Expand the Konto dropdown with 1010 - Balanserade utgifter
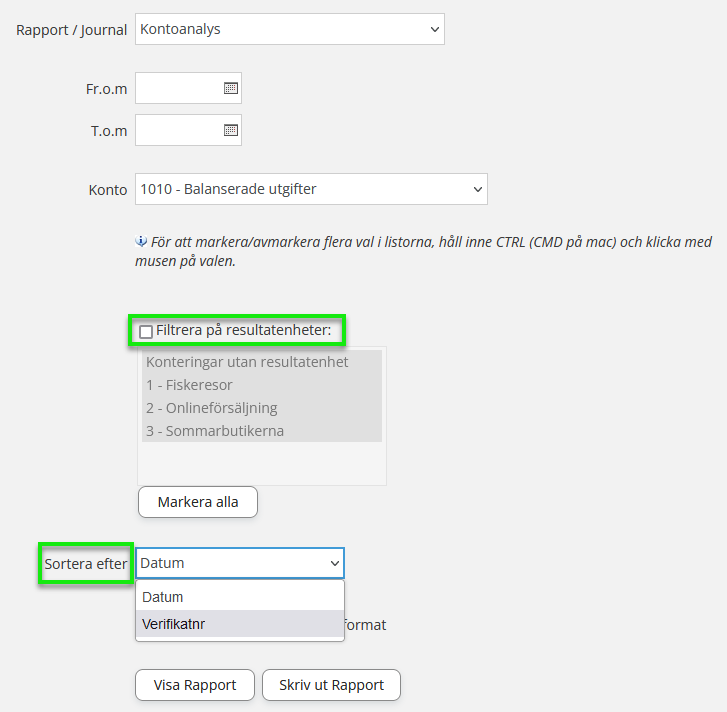This screenshot has height=712, width=727. click(x=311, y=189)
